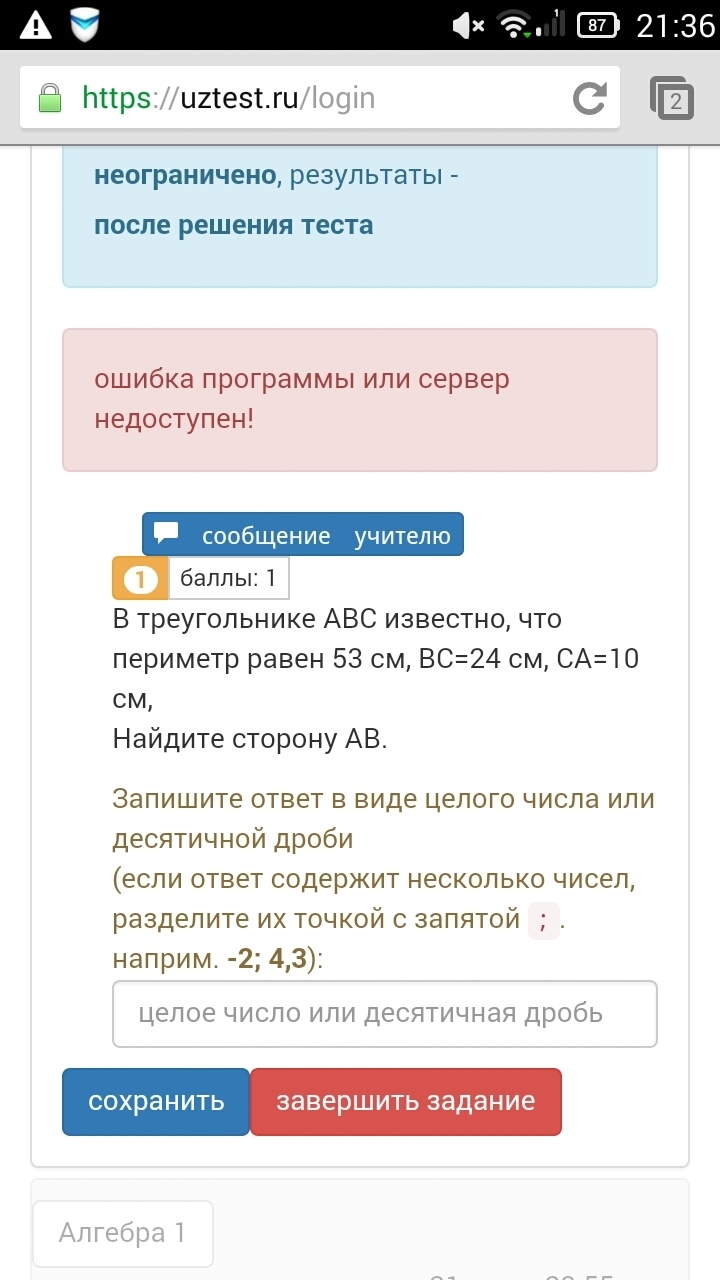The image size is (720, 1280).
Task: Tap the battery level indicator showing 87
Action: 598,26
